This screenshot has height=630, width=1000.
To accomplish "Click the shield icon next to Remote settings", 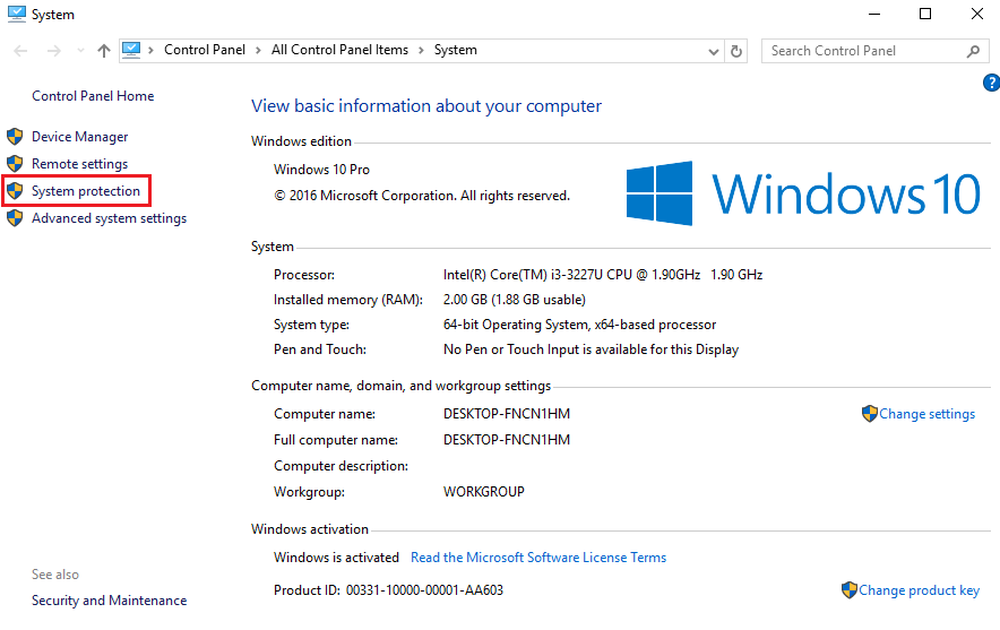I will (15, 164).
